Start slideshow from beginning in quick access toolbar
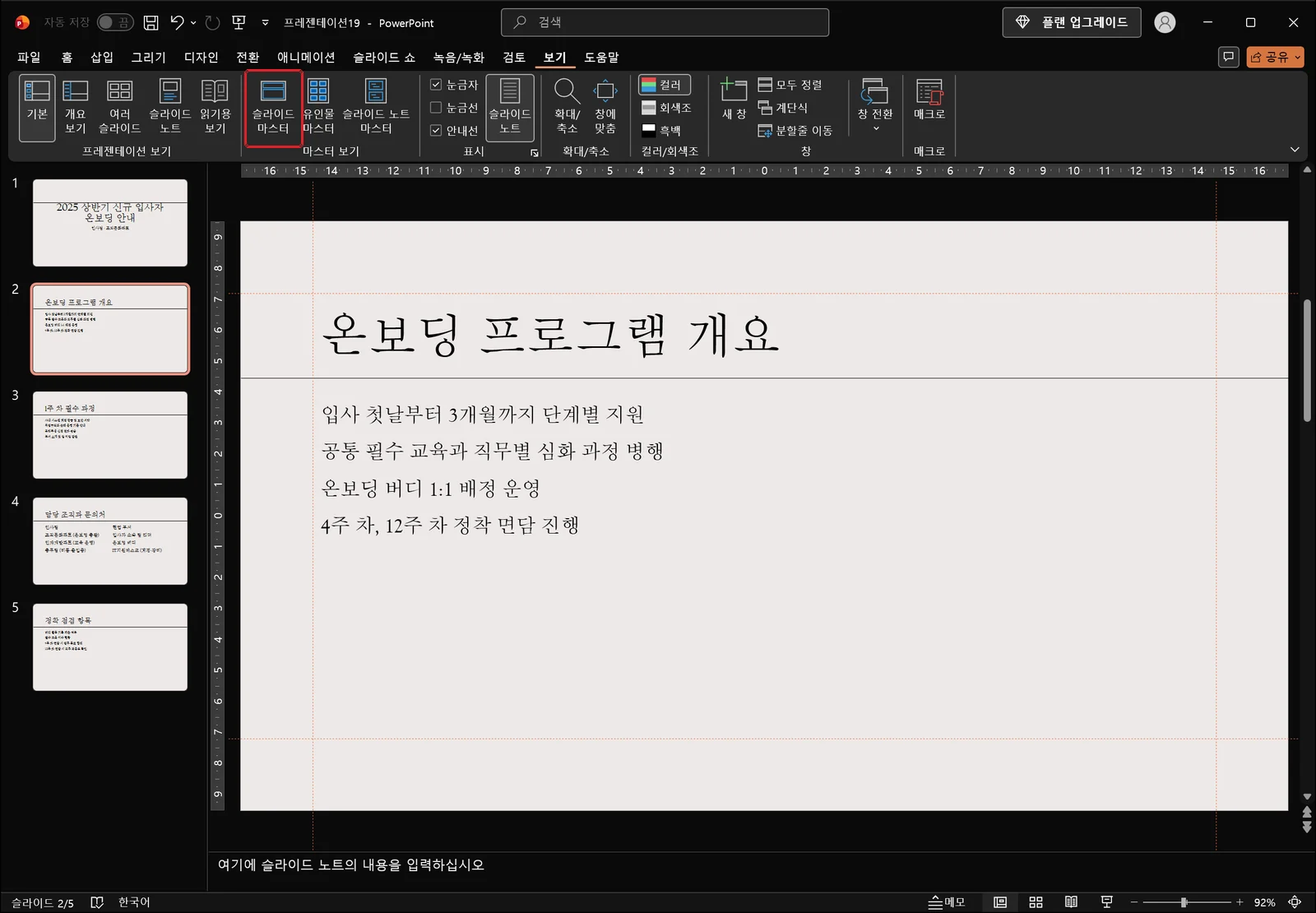The width and height of the screenshot is (1316, 913). [239, 23]
